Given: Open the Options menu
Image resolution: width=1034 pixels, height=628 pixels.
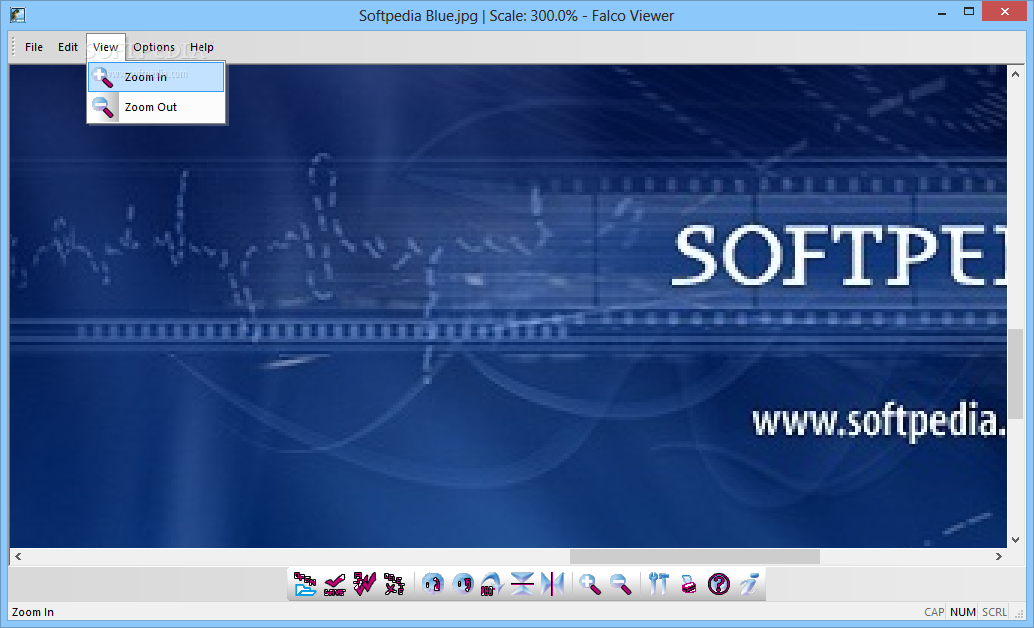Looking at the screenshot, I should tap(154, 47).
